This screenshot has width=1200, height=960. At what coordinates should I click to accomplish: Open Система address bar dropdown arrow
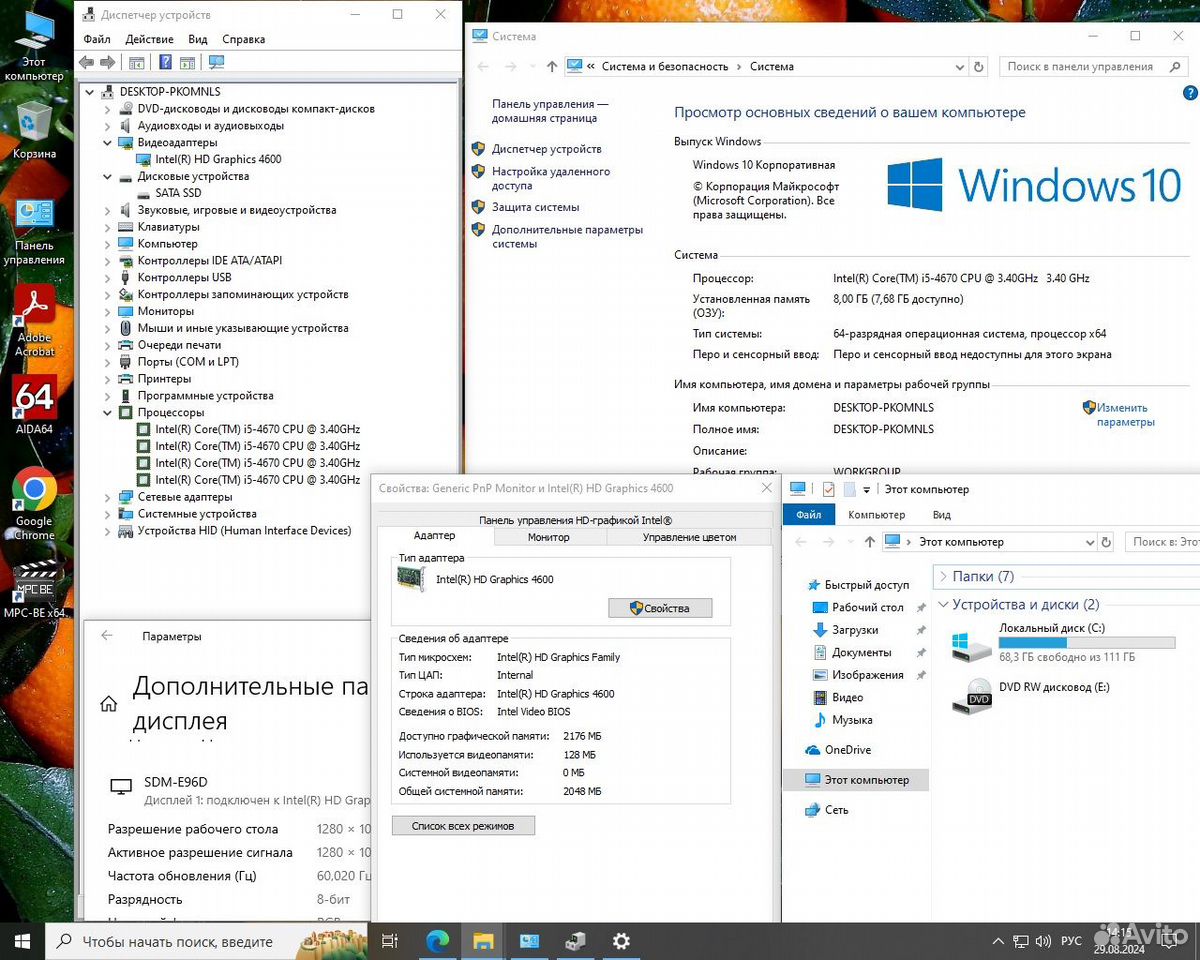[960, 67]
